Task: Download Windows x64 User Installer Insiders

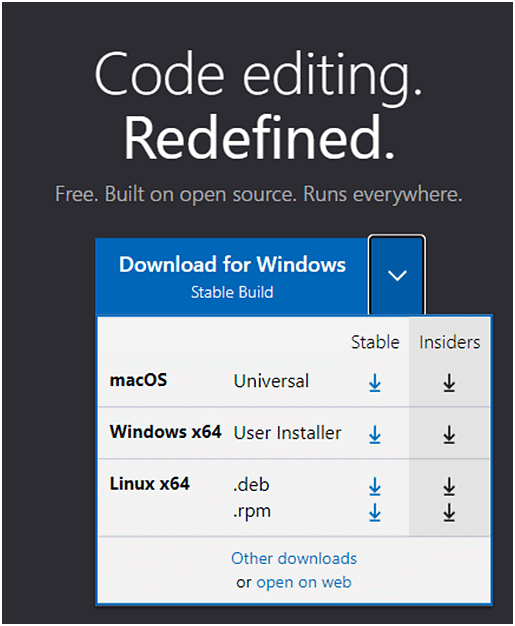Action: tap(449, 434)
